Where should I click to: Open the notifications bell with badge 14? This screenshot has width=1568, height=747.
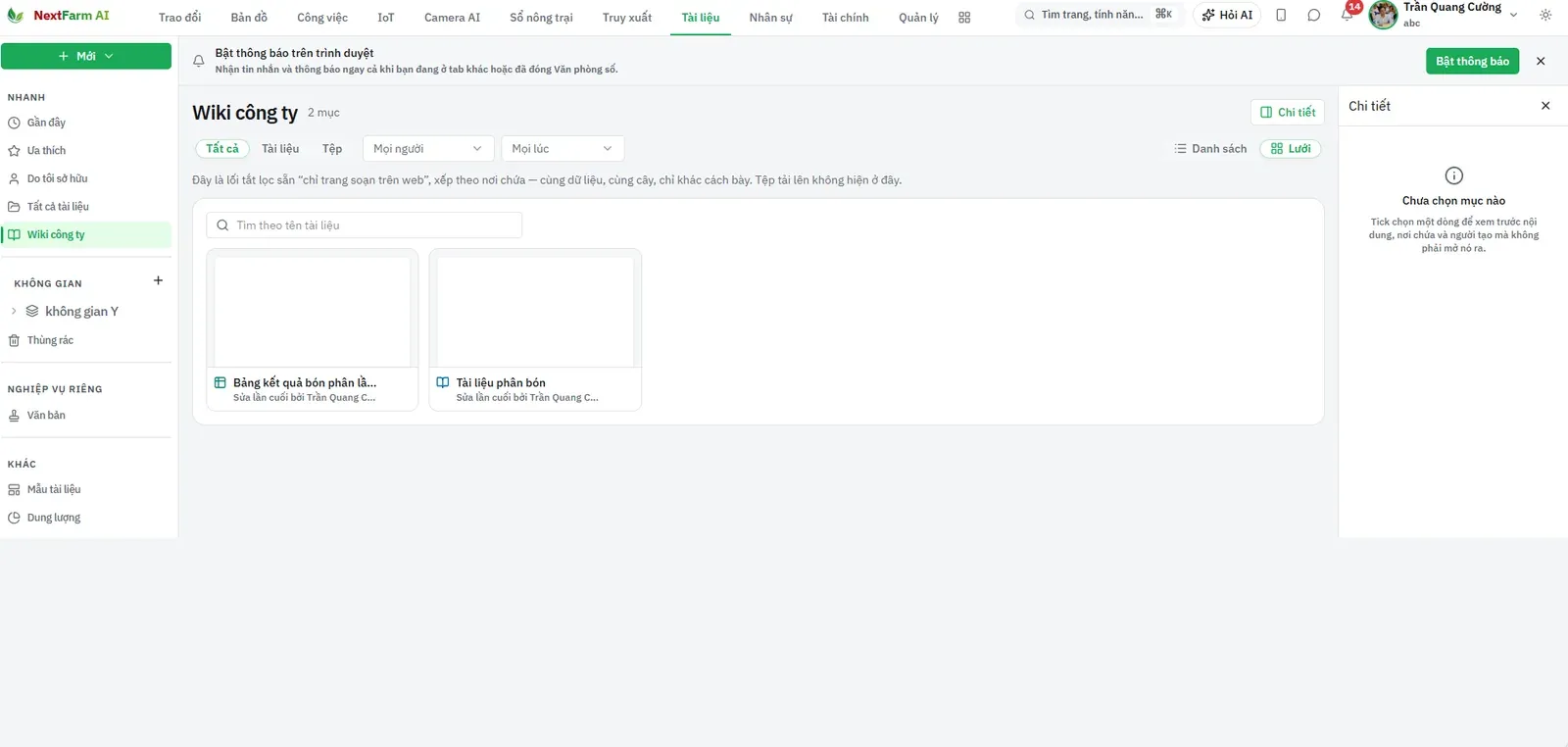(x=1347, y=14)
